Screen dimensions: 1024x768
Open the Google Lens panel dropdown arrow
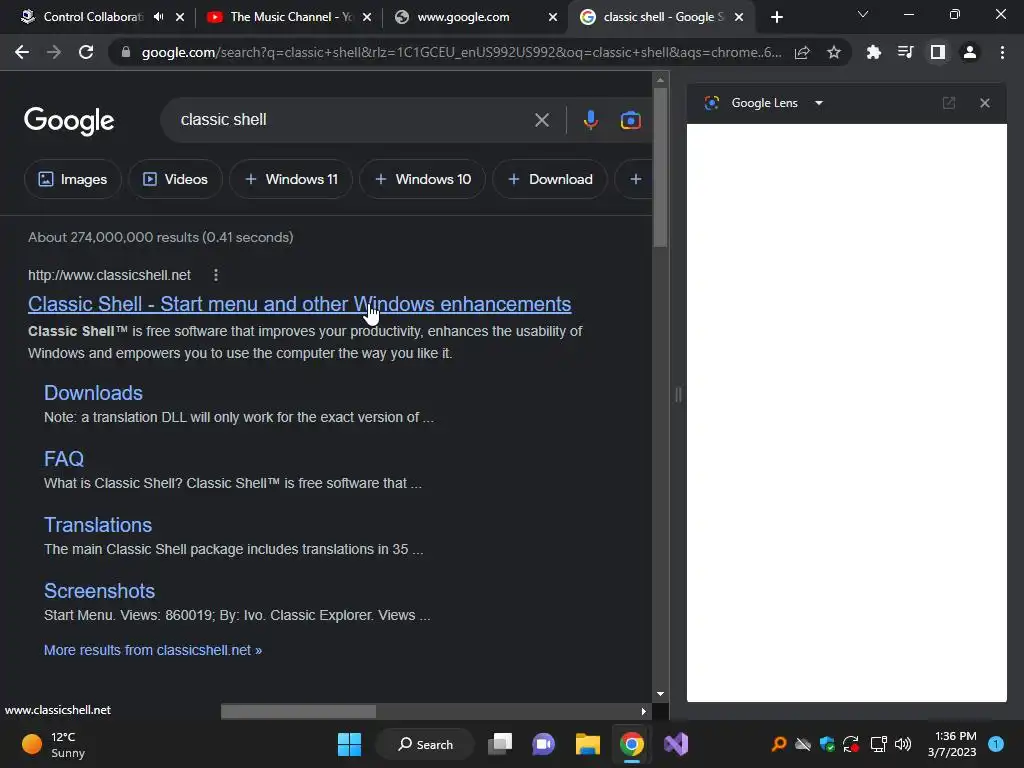(818, 103)
